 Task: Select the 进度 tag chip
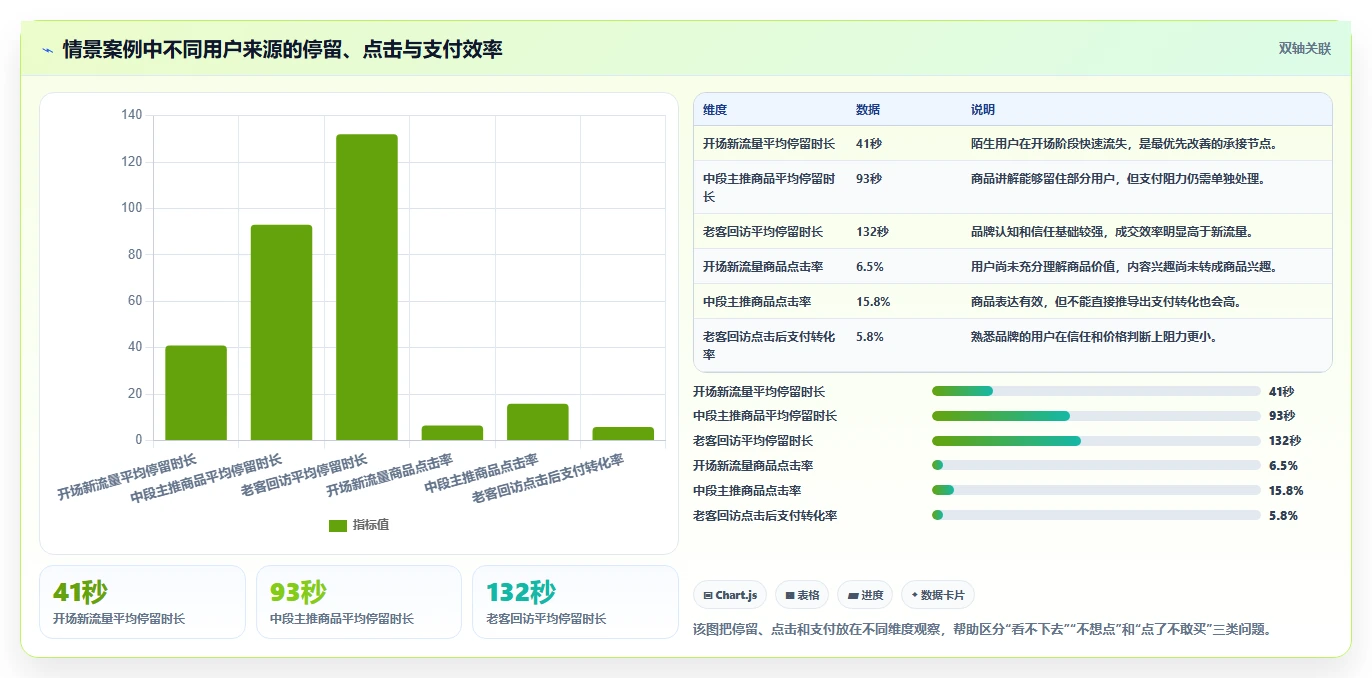pos(865,595)
